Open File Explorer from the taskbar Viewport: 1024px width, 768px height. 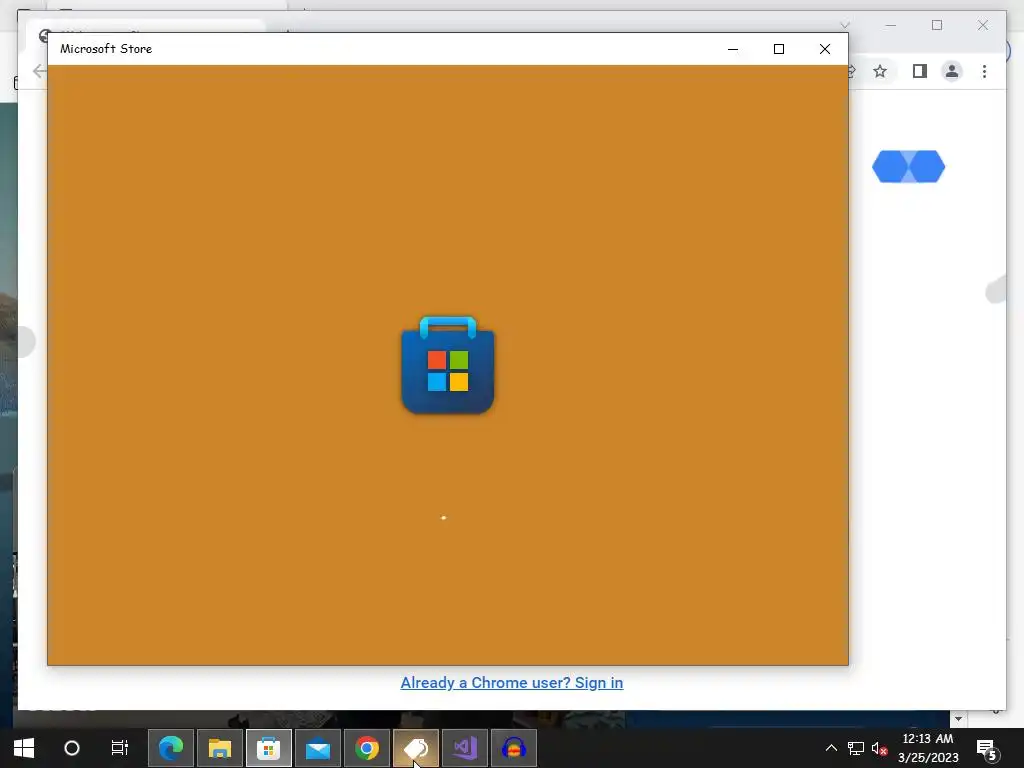point(220,748)
